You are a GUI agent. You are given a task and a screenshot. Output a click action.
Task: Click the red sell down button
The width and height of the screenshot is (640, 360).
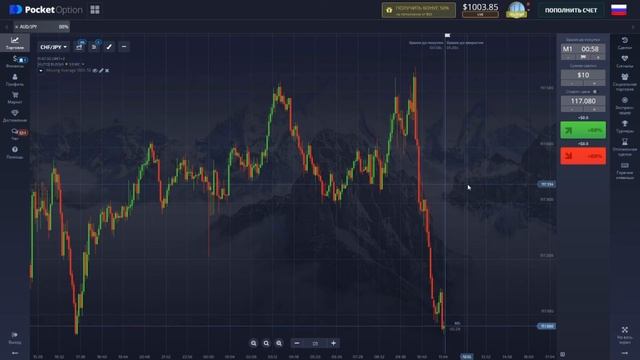coord(583,156)
